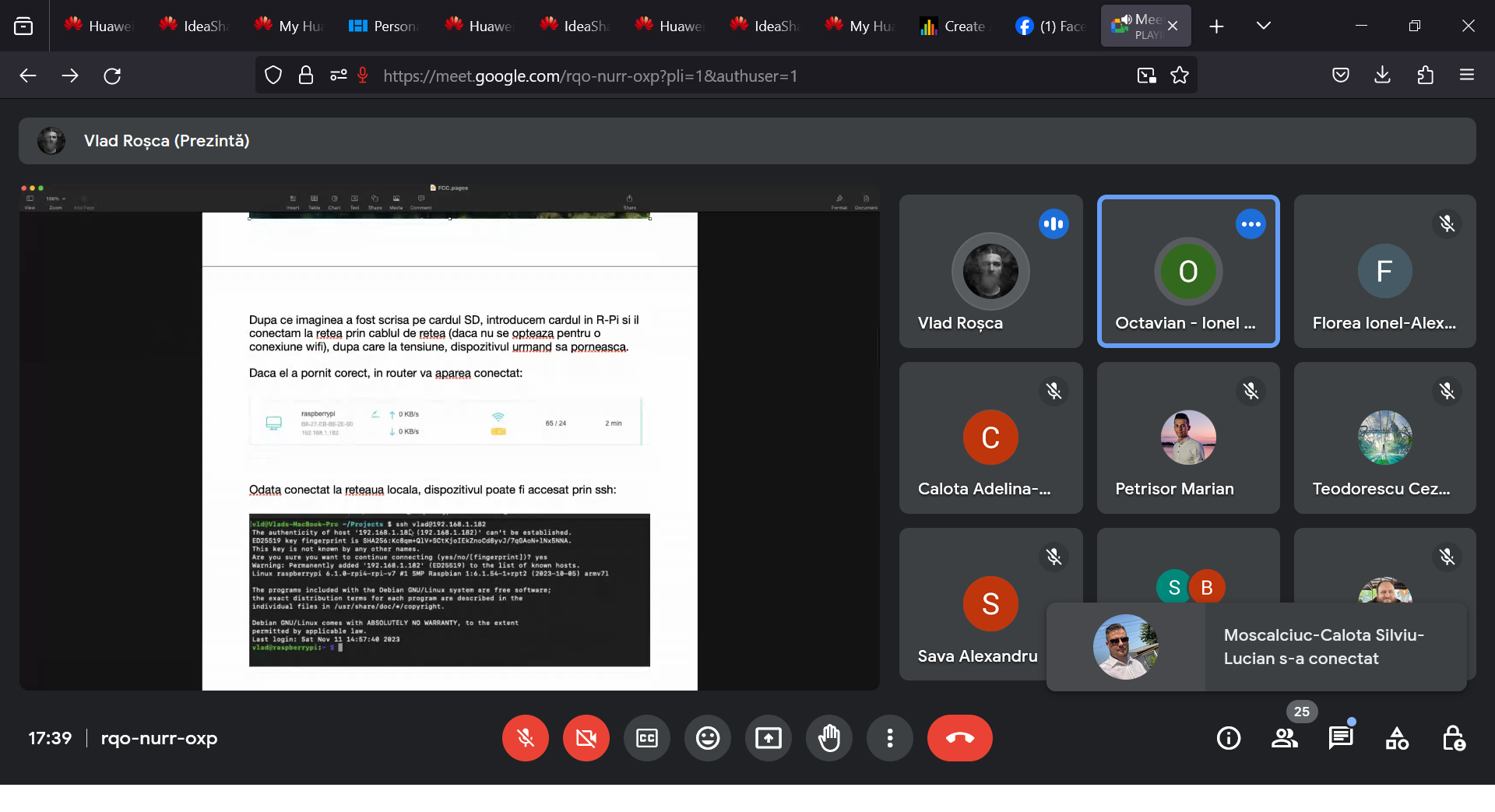This screenshot has height=812, width=1495.
Task: Open the Activities shapes icon
Action: tap(1397, 738)
